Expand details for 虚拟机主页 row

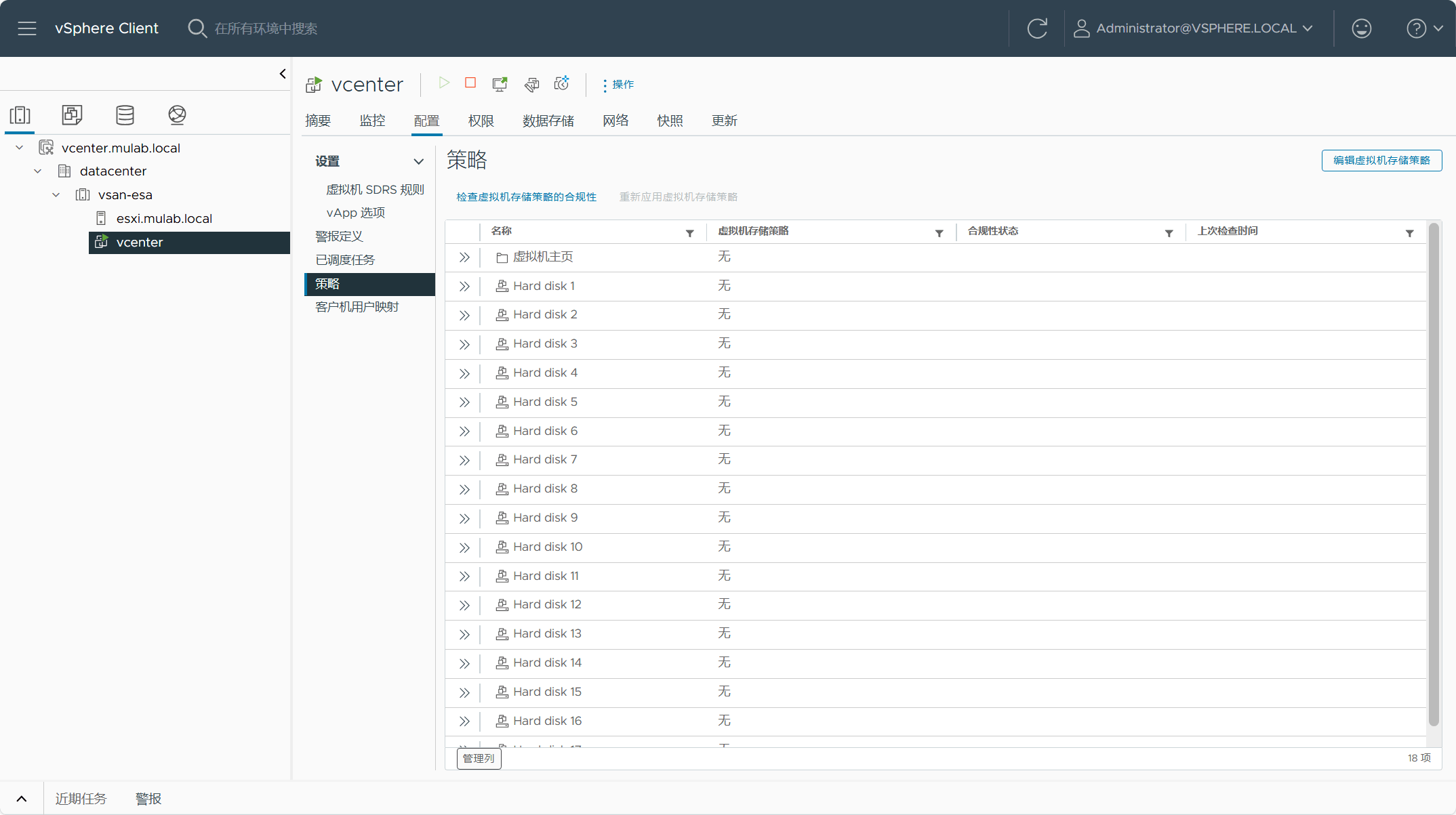click(x=464, y=257)
